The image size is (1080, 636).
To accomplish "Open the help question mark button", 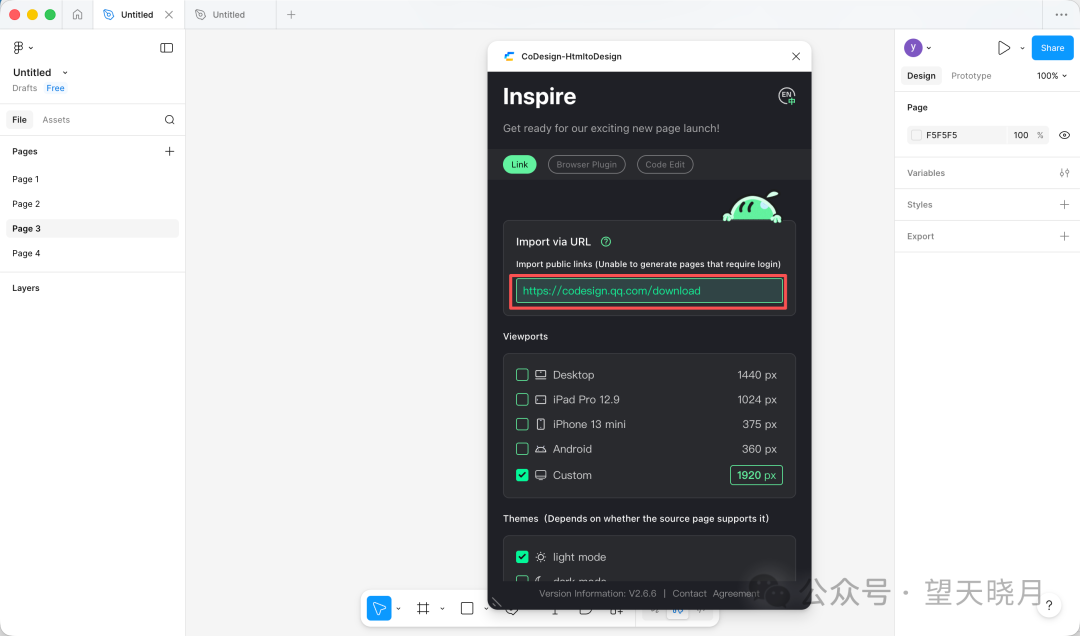I will tap(1049, 606).
